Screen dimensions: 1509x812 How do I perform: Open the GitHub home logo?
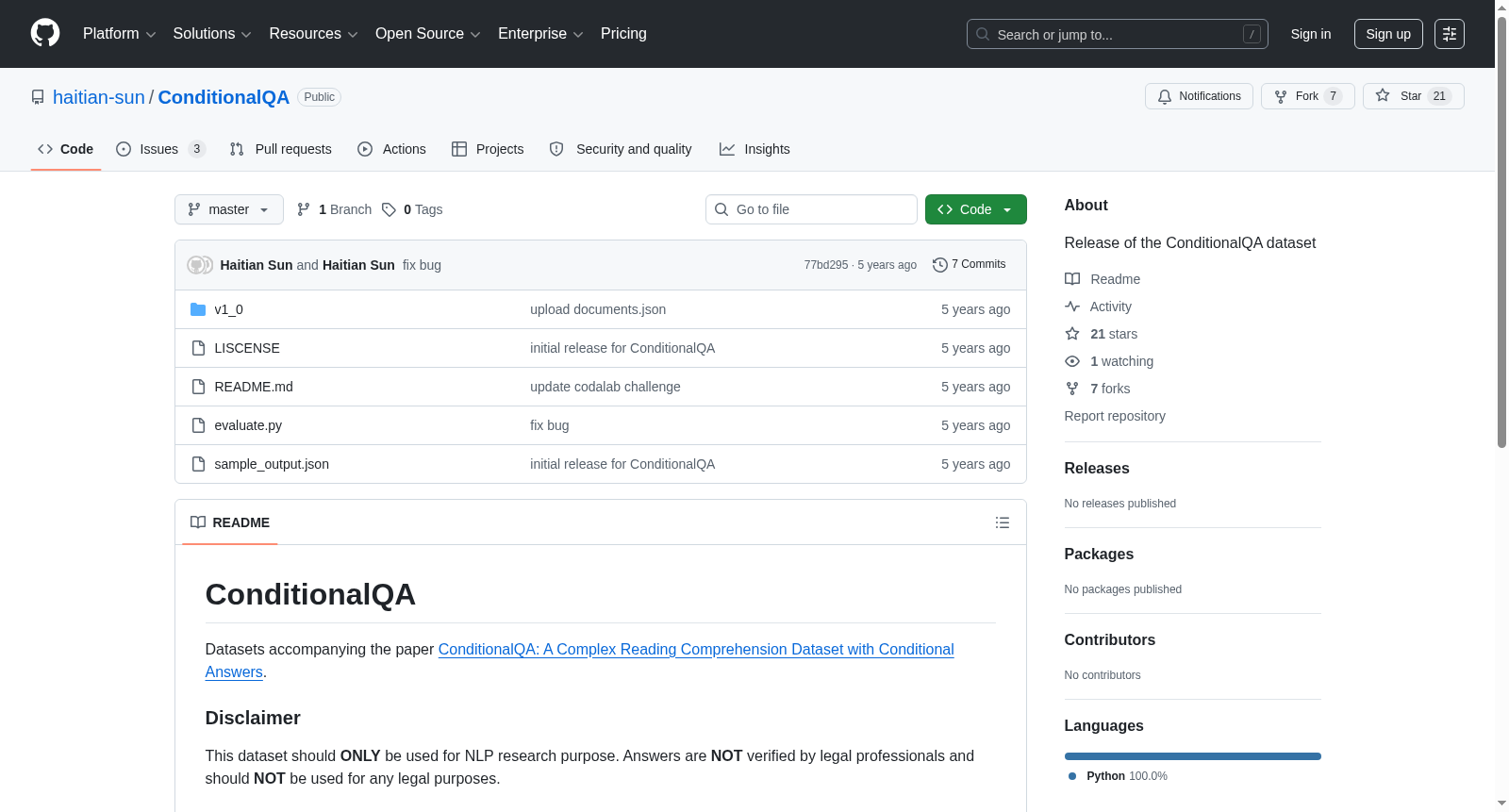(45, 33)
